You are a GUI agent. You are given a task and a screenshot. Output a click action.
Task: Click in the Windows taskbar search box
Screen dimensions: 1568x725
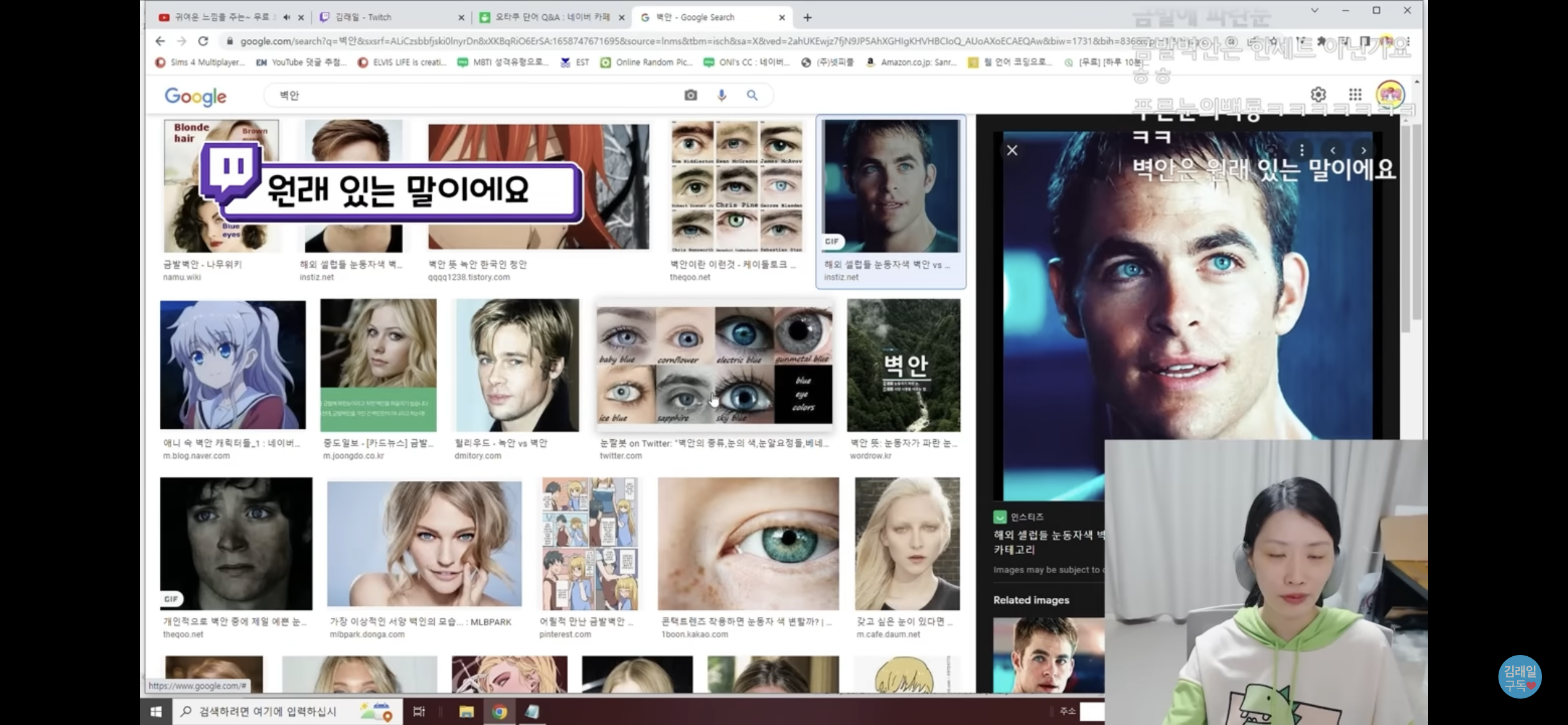[266, 711]
